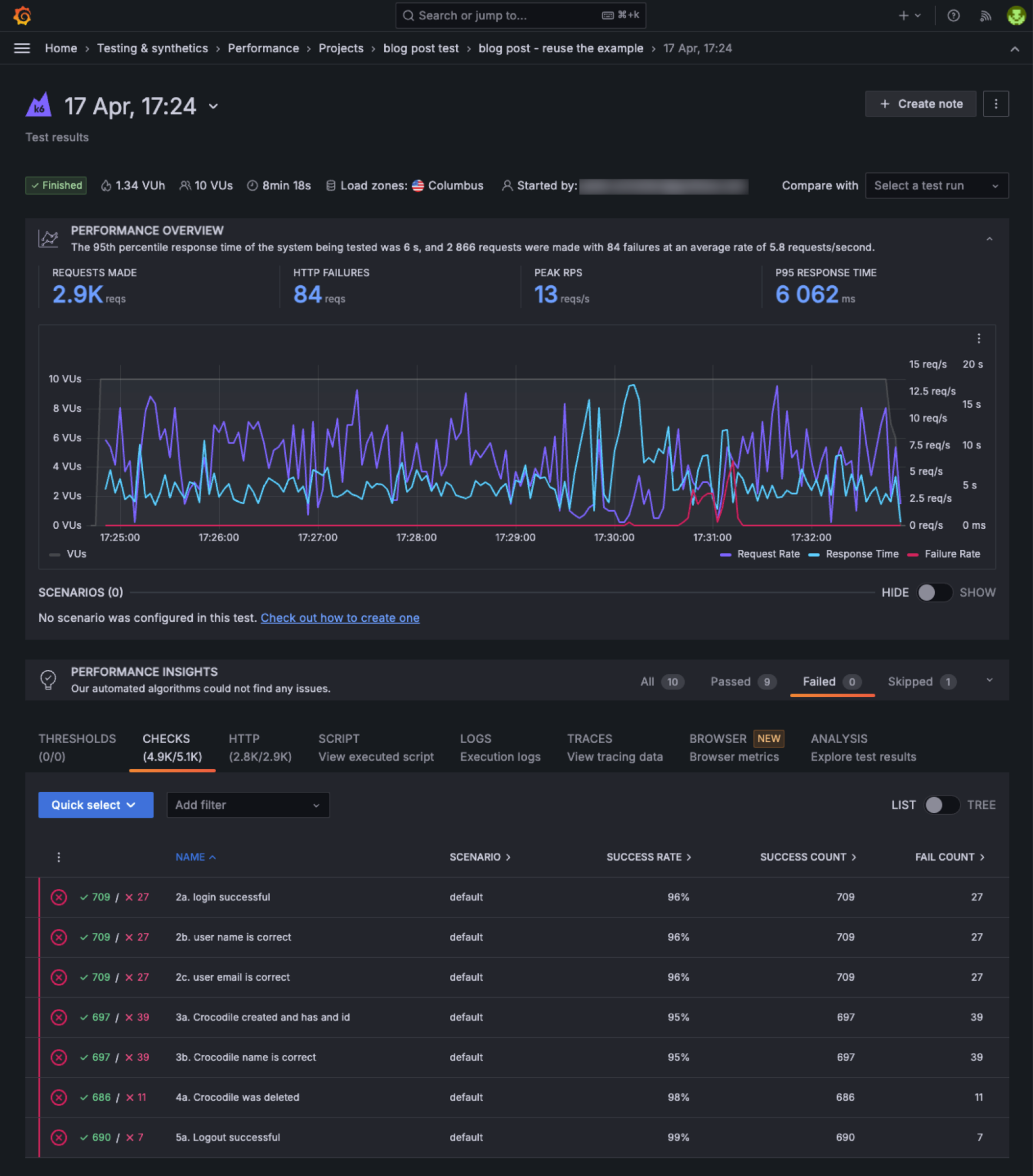The width and height of the screenshot is (1033, 1176).
Task: Click the Grafana logo icon
Action: point(22,15)
